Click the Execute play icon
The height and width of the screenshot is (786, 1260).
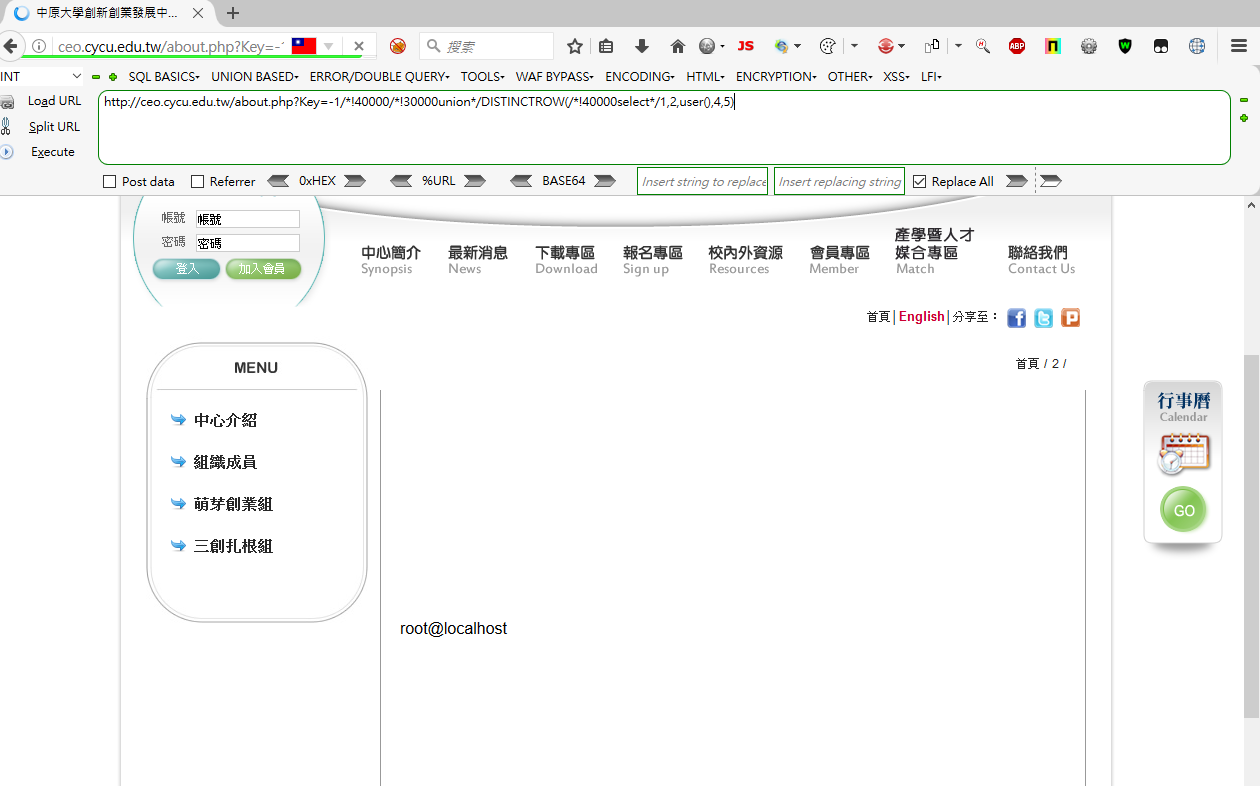7,152
